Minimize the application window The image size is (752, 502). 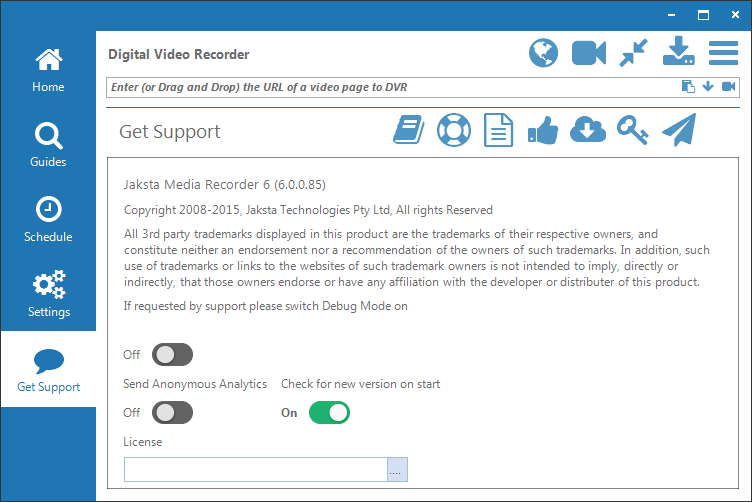tap(671, 15)
